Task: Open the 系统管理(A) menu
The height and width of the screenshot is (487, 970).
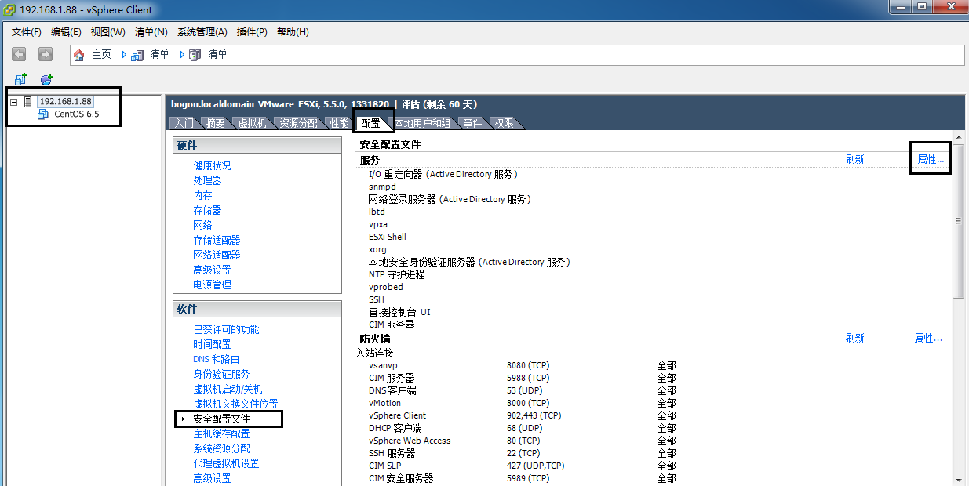Action: pyautogui.click(x=202, y=32)
